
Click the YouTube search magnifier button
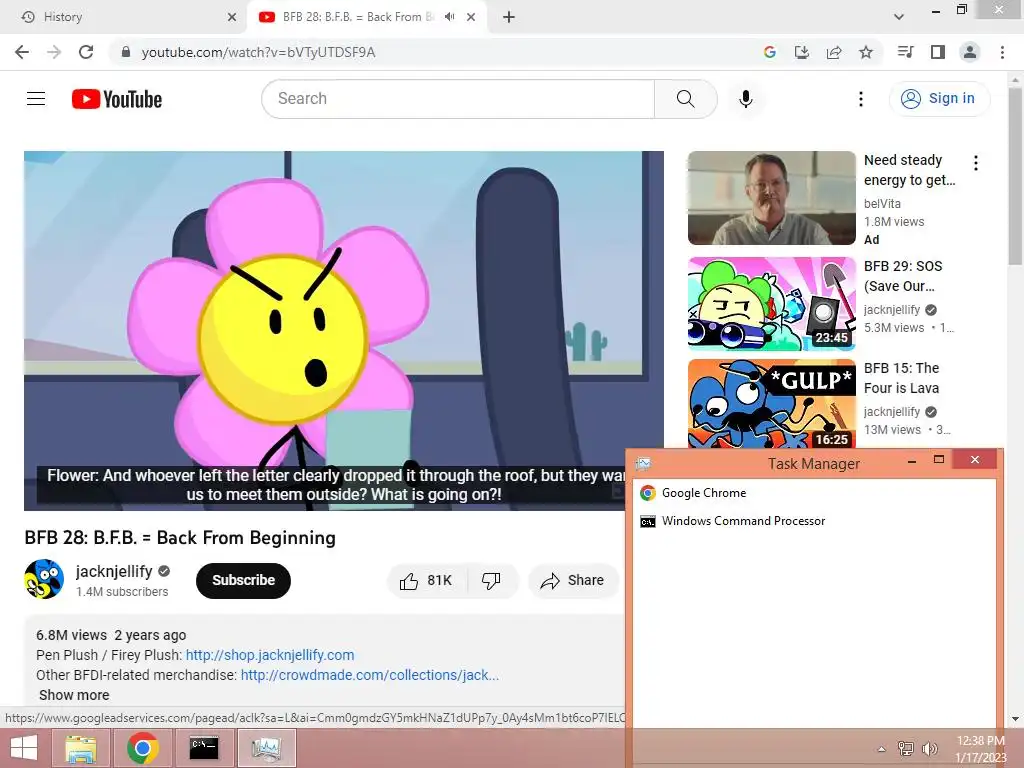click(686, 99)
